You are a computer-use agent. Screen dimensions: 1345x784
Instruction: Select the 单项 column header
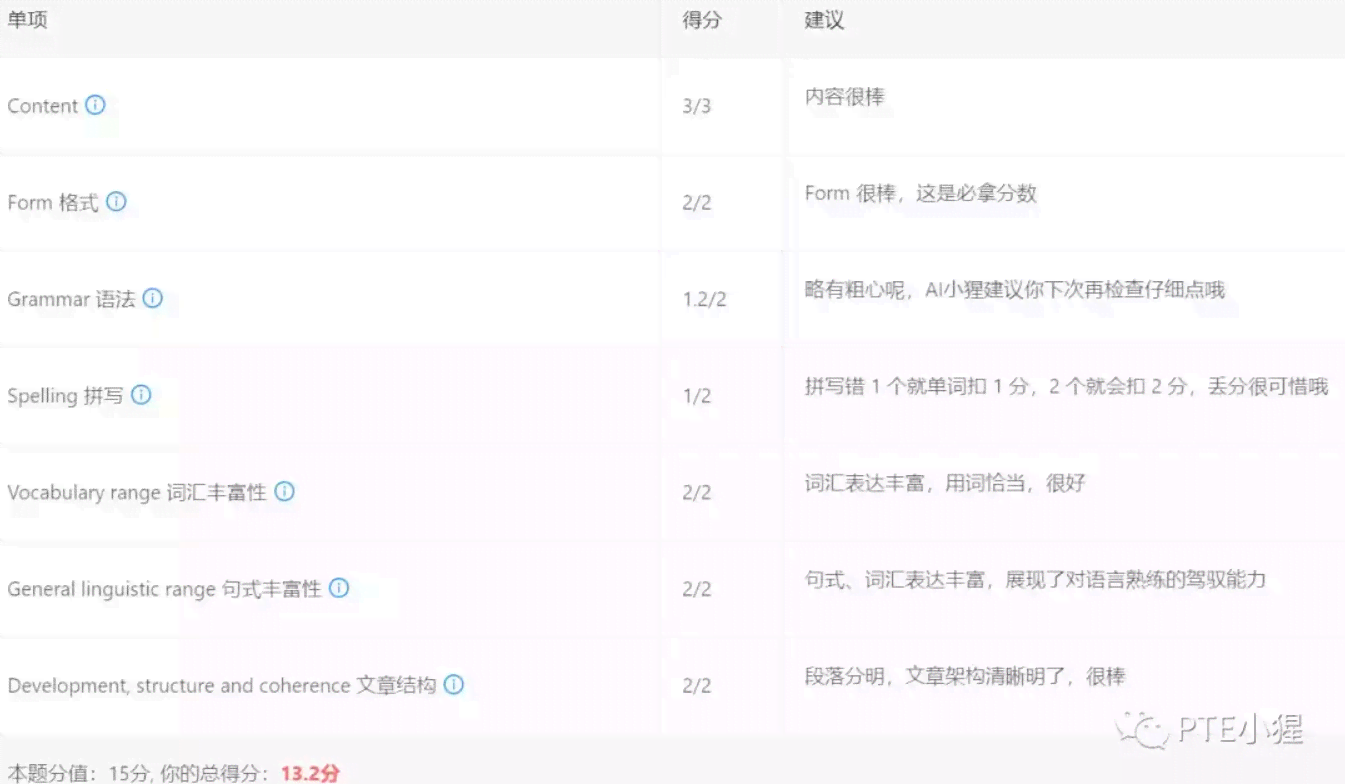point(27,20)
